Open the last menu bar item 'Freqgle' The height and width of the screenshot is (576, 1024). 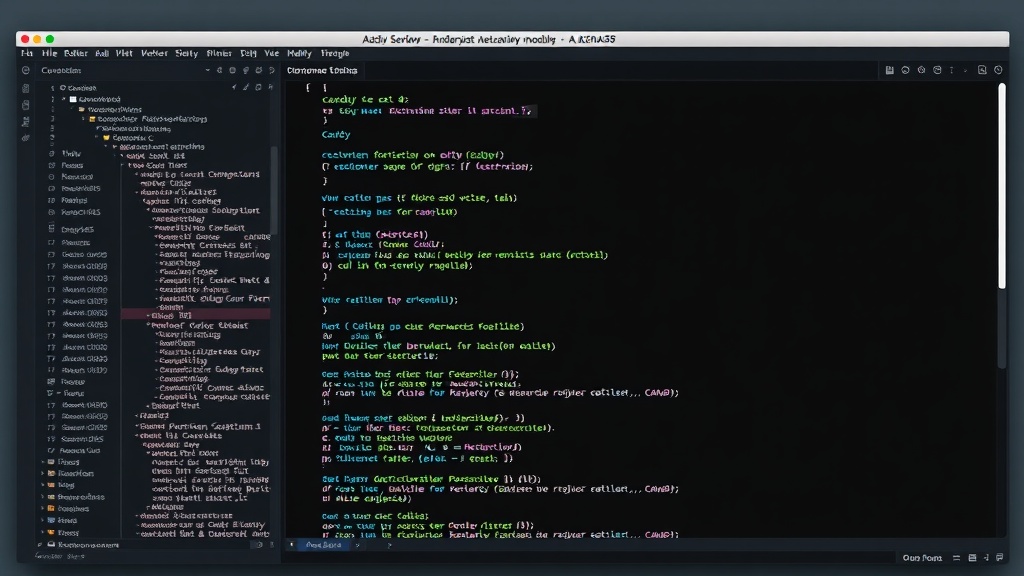tap(335, 54)
